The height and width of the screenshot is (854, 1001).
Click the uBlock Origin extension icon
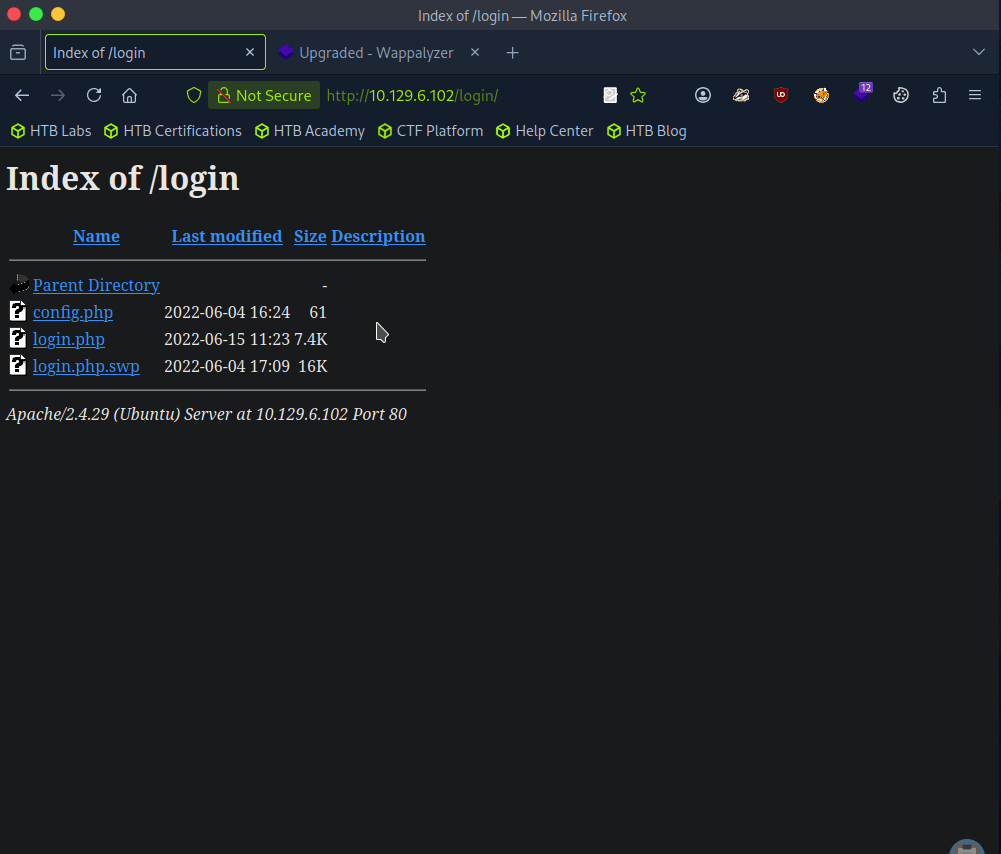[781, 95]
